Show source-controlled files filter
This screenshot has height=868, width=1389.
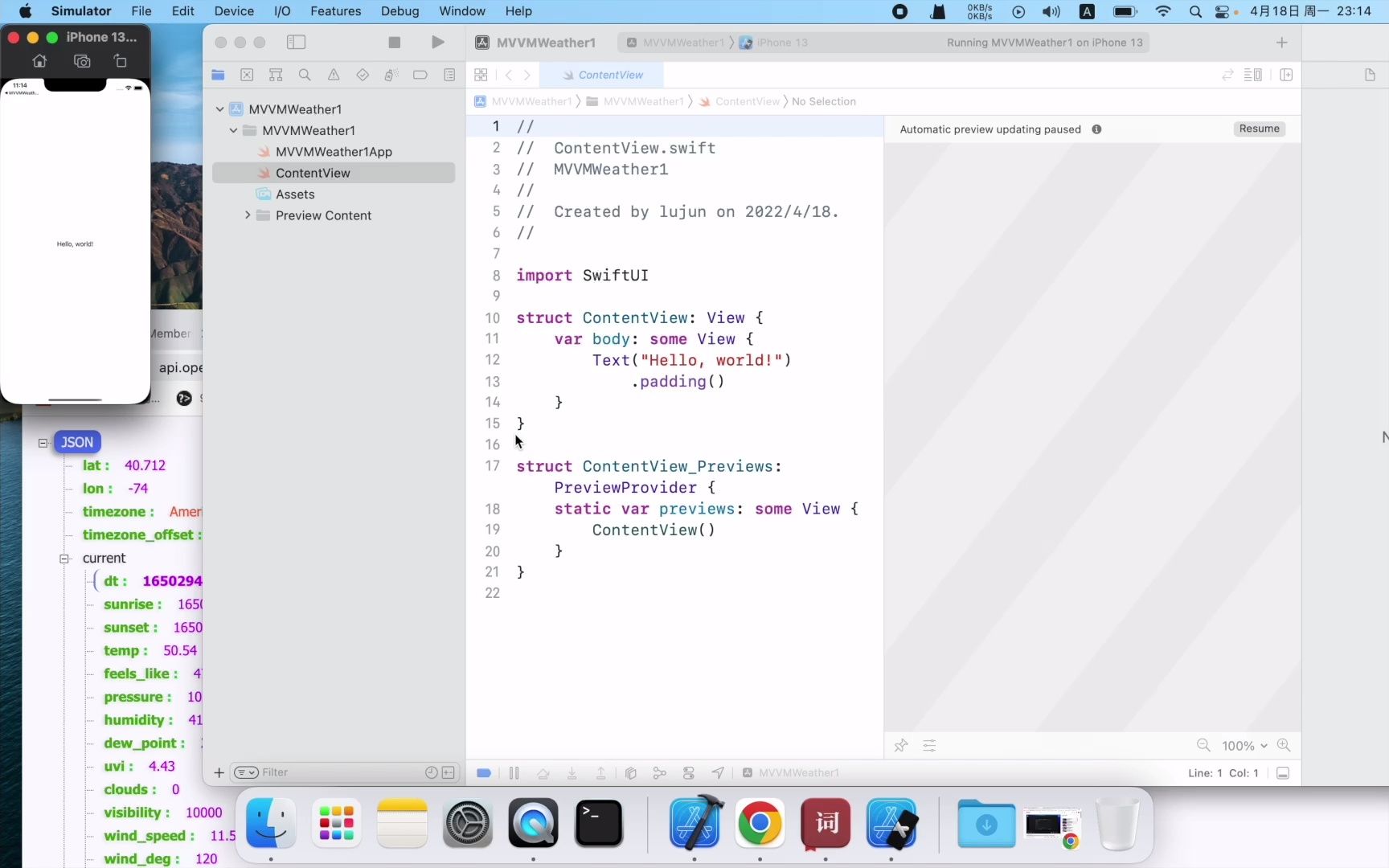coord(449,772)
